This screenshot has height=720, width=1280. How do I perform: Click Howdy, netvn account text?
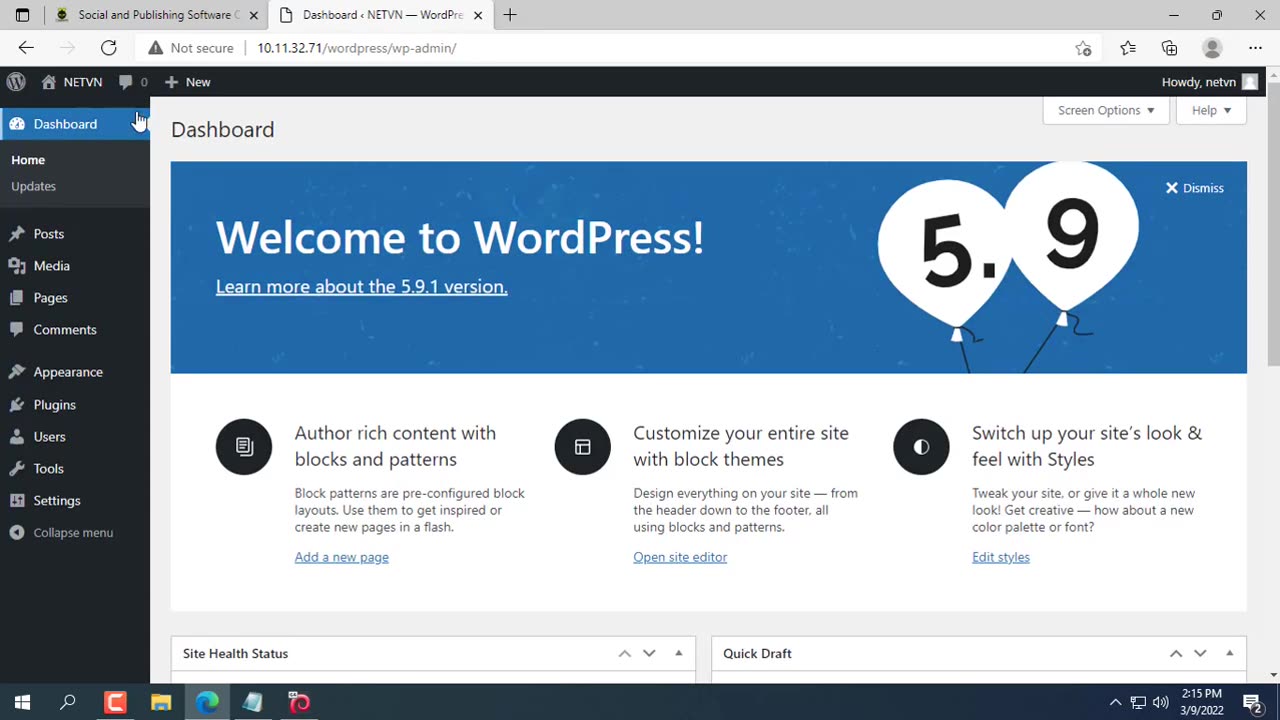[x=1199, y=82]
